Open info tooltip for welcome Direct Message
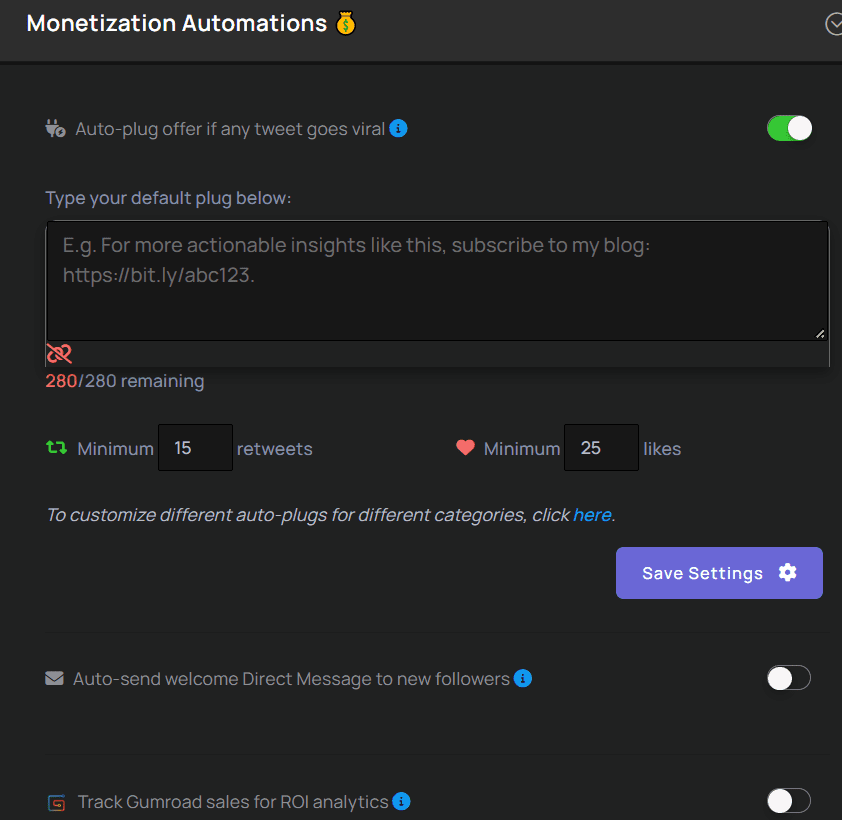 click(x=522, y=678)
